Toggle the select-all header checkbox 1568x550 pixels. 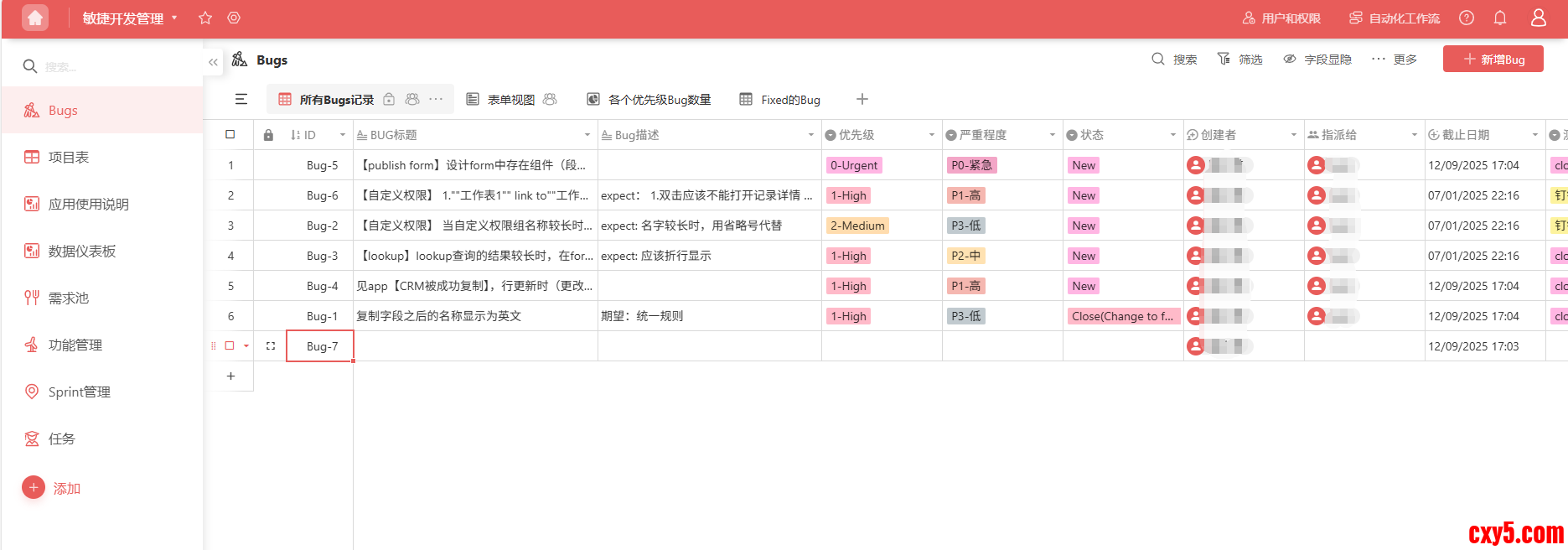[230, 134]
